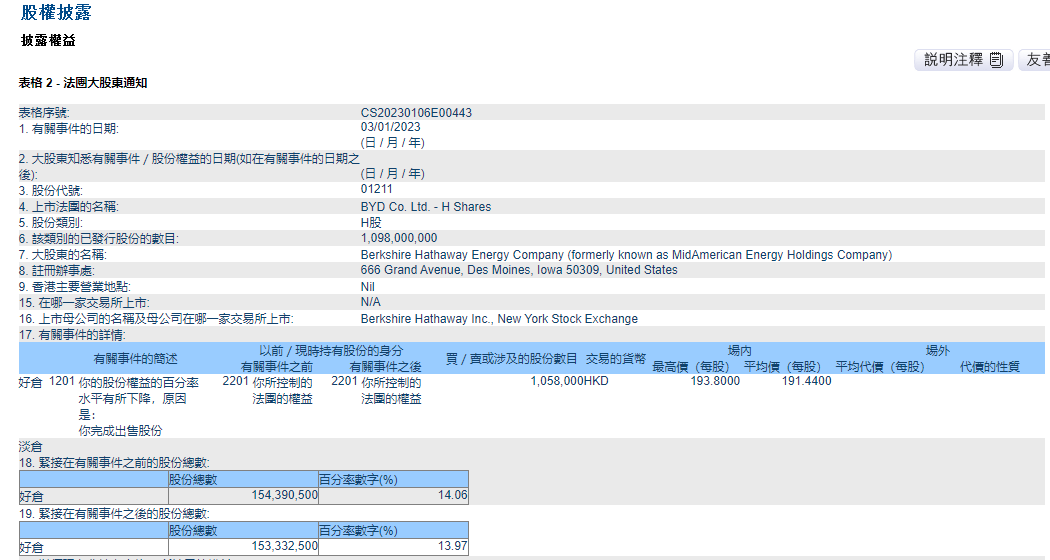Click the 有關事件的簡述 column header
Image resolution: width=1050 pixels, height=560 pixels.
tap(135, 359)
